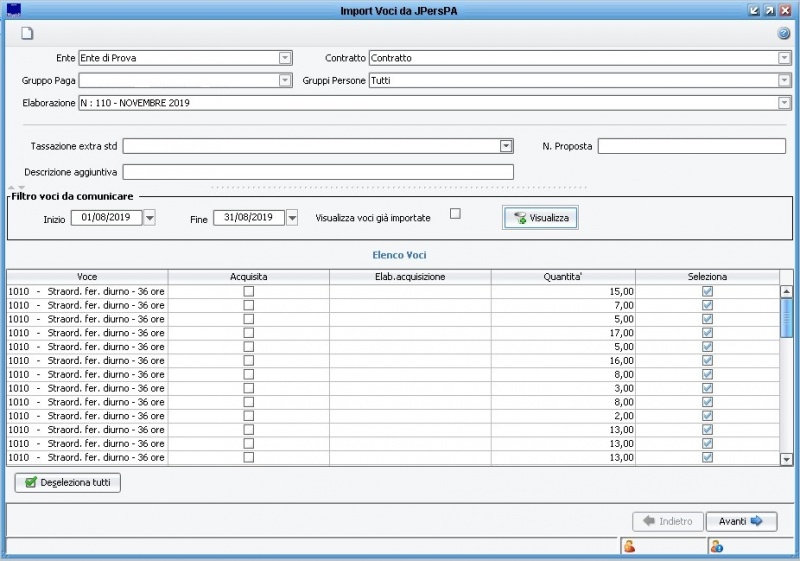This screenshot has width=800, height=561.
Task: Click the user icon in status bar
Action: coord(629,546)
